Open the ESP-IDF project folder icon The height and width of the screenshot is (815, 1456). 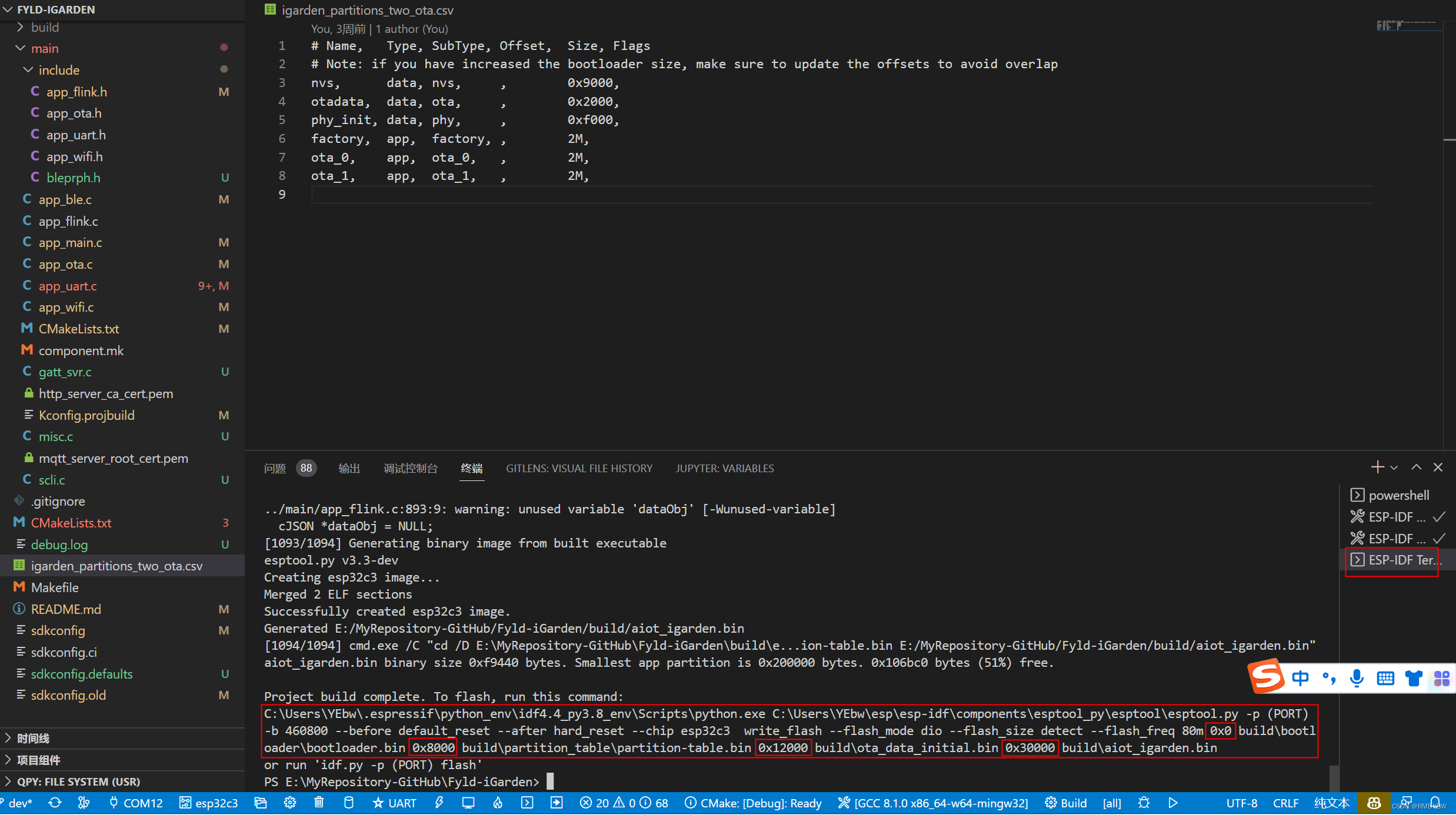260,803
